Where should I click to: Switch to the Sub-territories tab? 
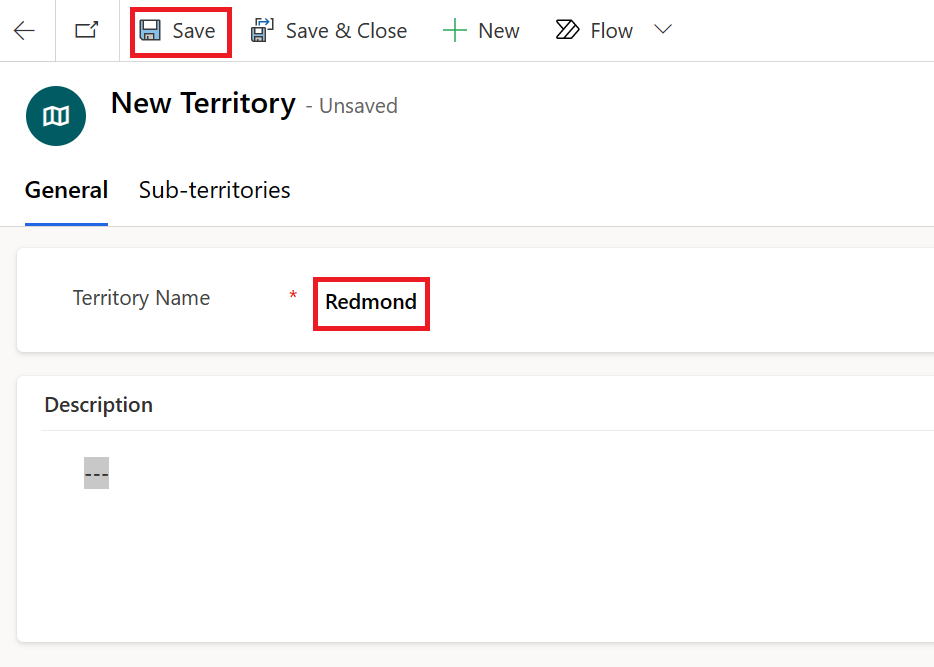click(213, 190)
